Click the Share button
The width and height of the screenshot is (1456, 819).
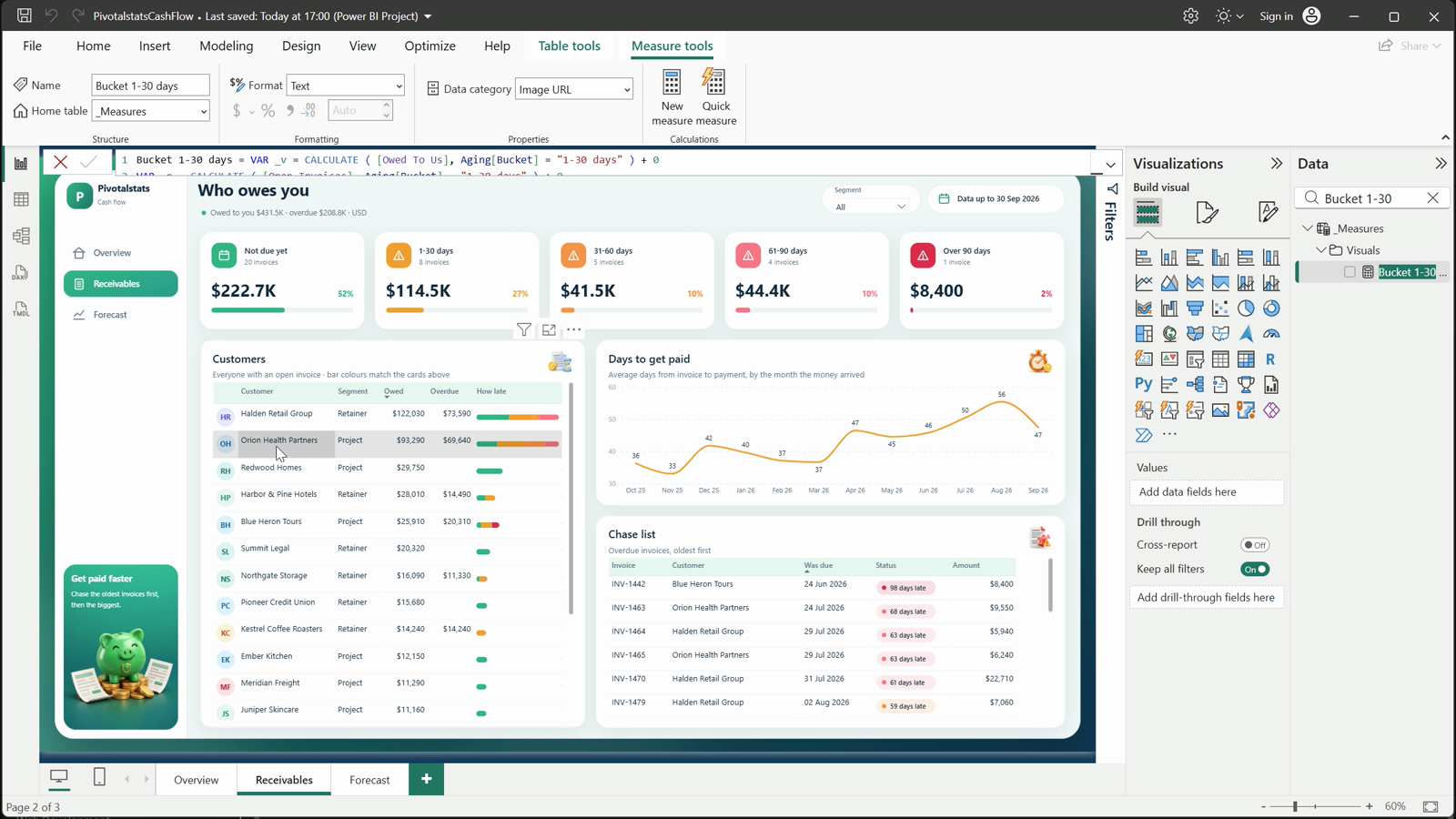point(1410,45)
